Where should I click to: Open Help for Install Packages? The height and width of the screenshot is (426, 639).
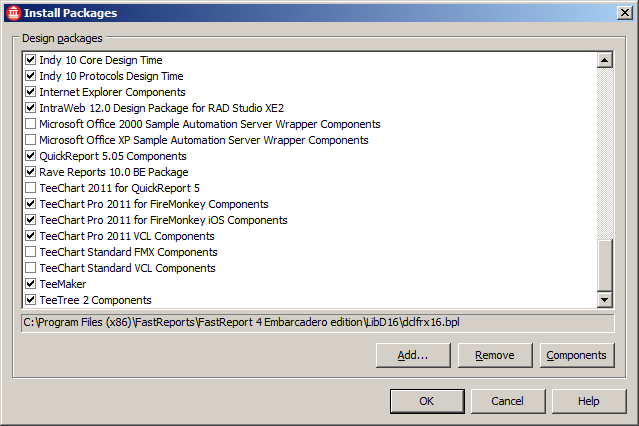[x=589, y=401]
